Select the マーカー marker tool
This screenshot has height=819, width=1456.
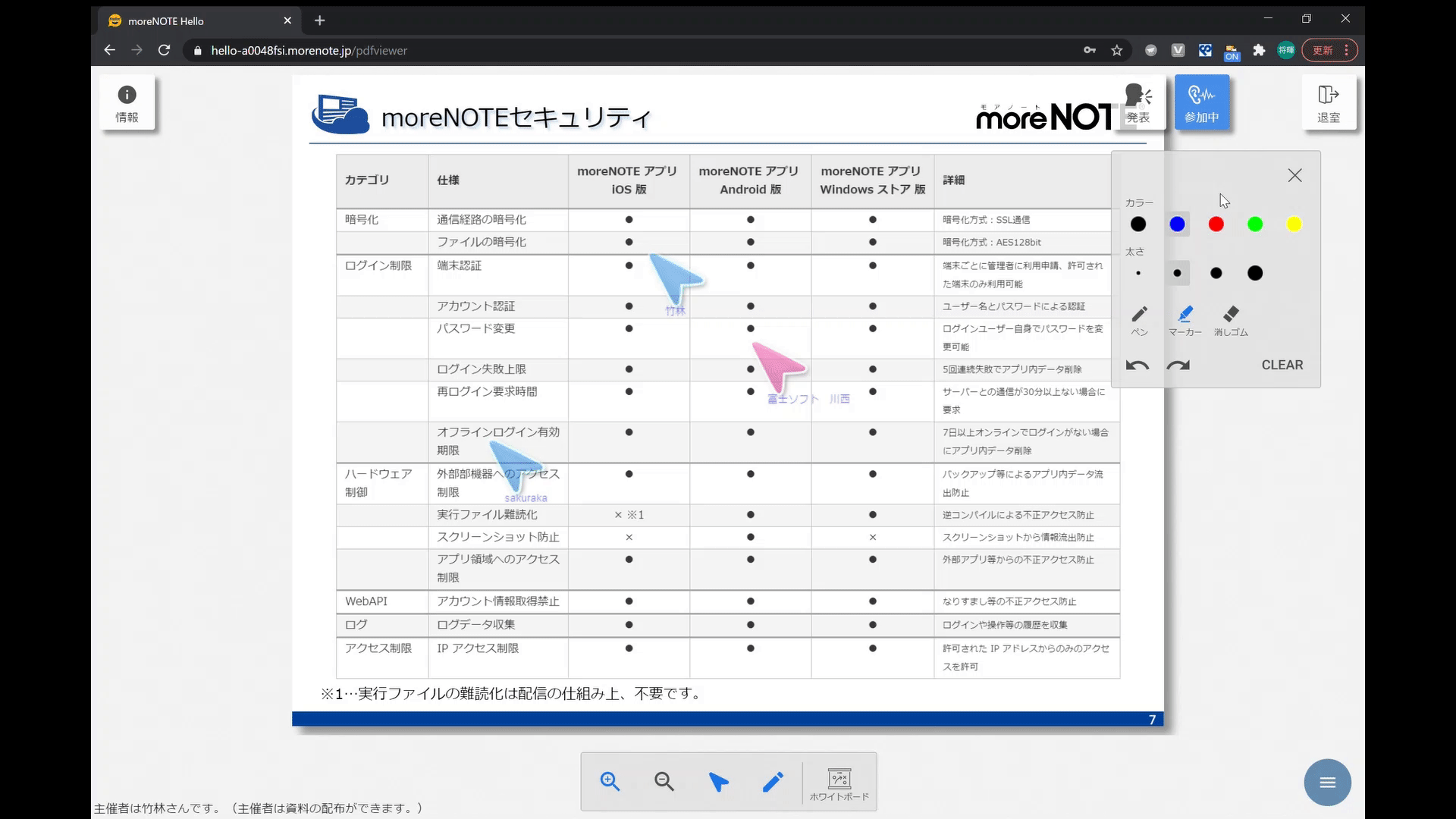[x=1185, y=320]
